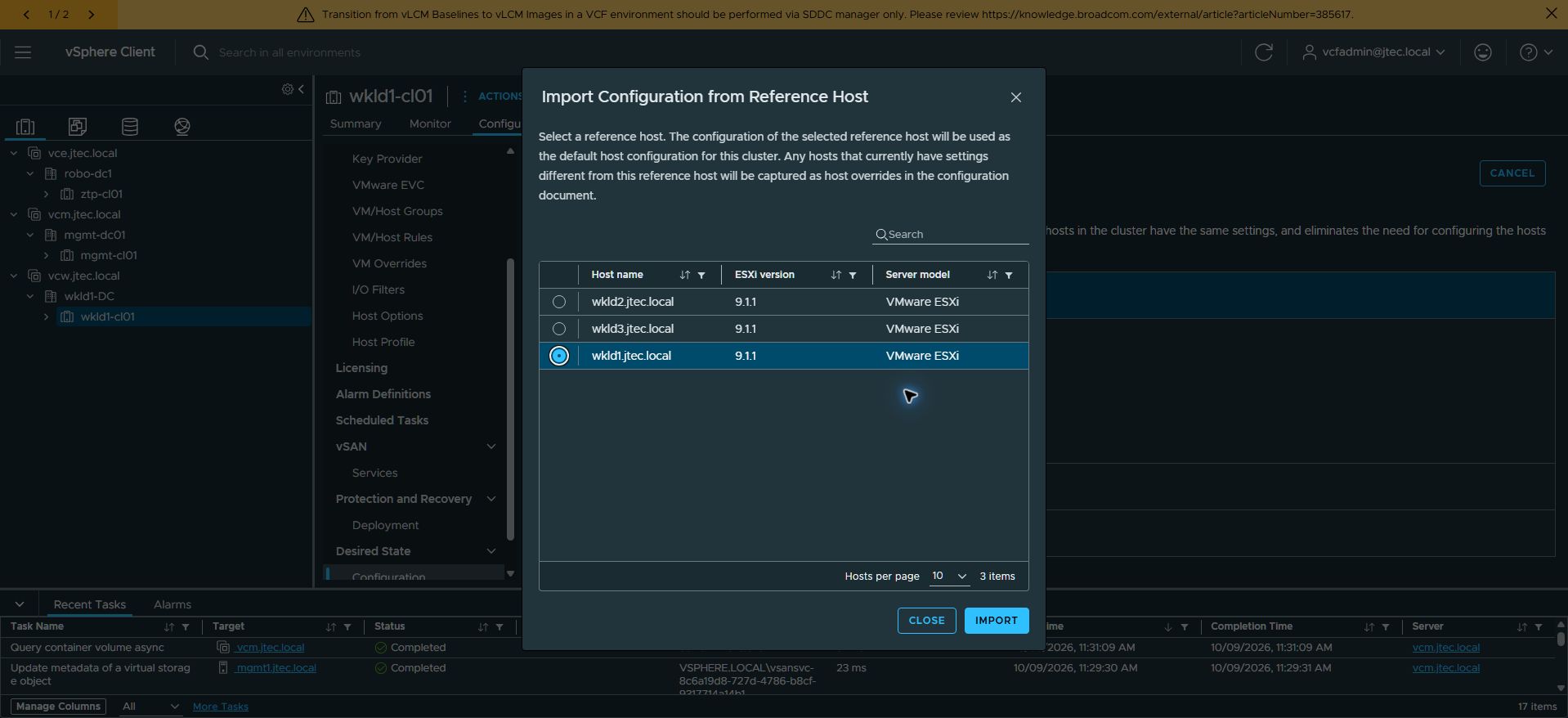
Task: Switch to Hosts and Clusters inventory view
Action: (25, 127)
